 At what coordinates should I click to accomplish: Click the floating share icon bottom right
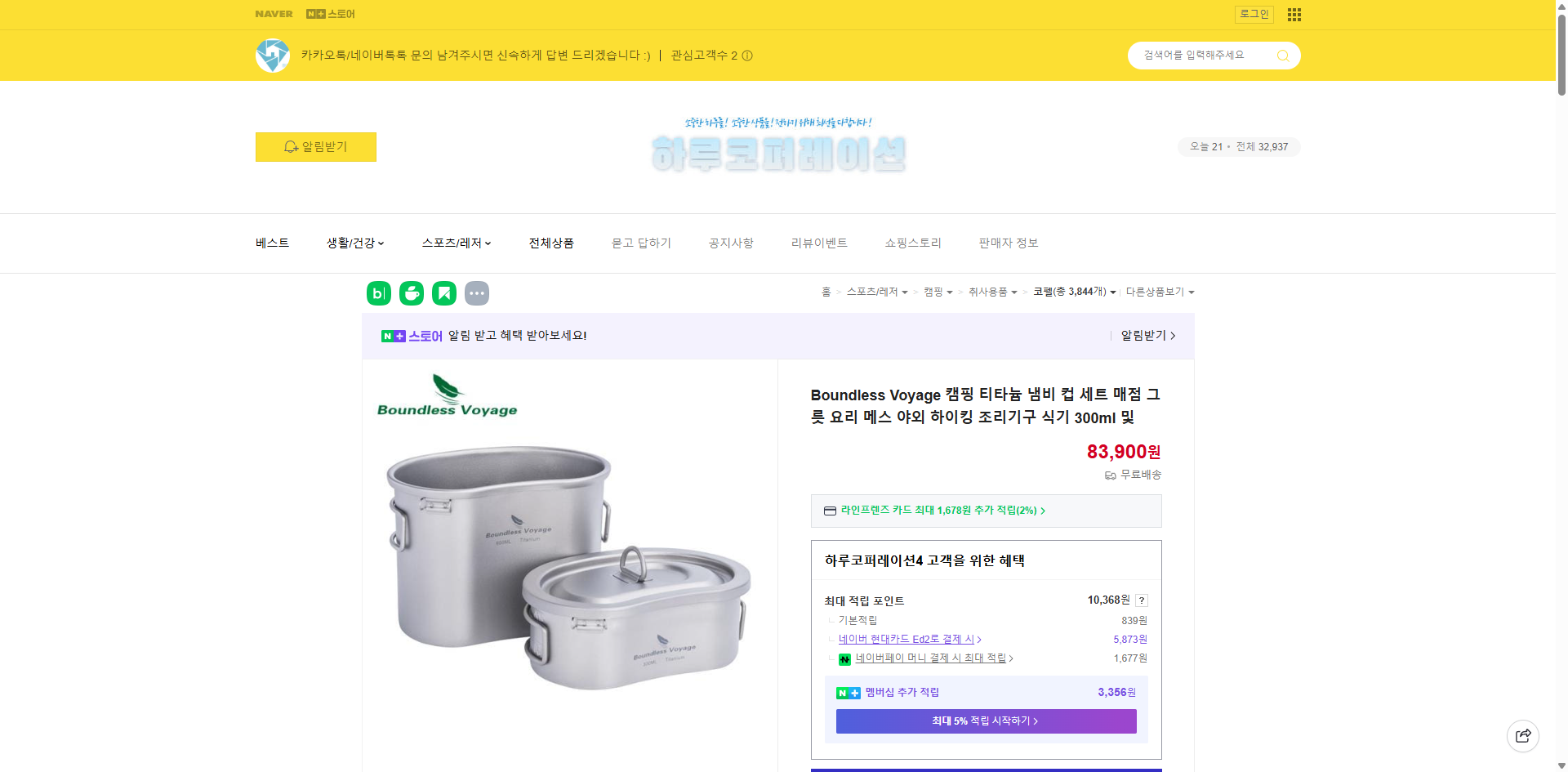[1522, 735]
